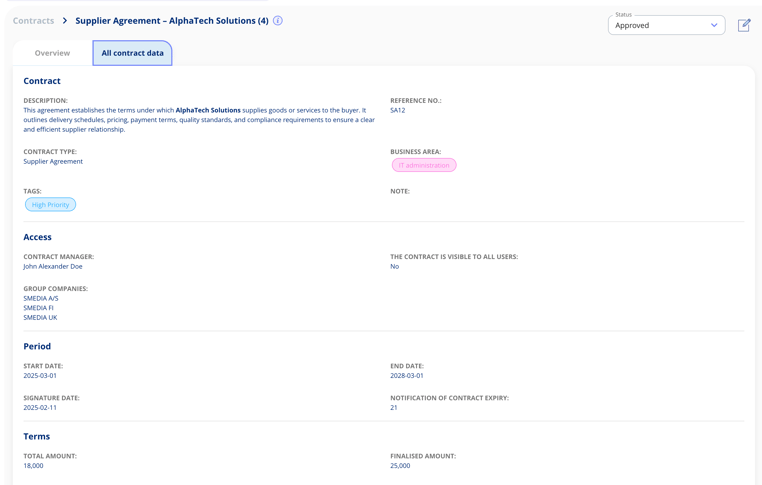The width and height of the screenshot is (762, 485).
Task: Click the IT administration business area badge
Action: coord(423,165)
